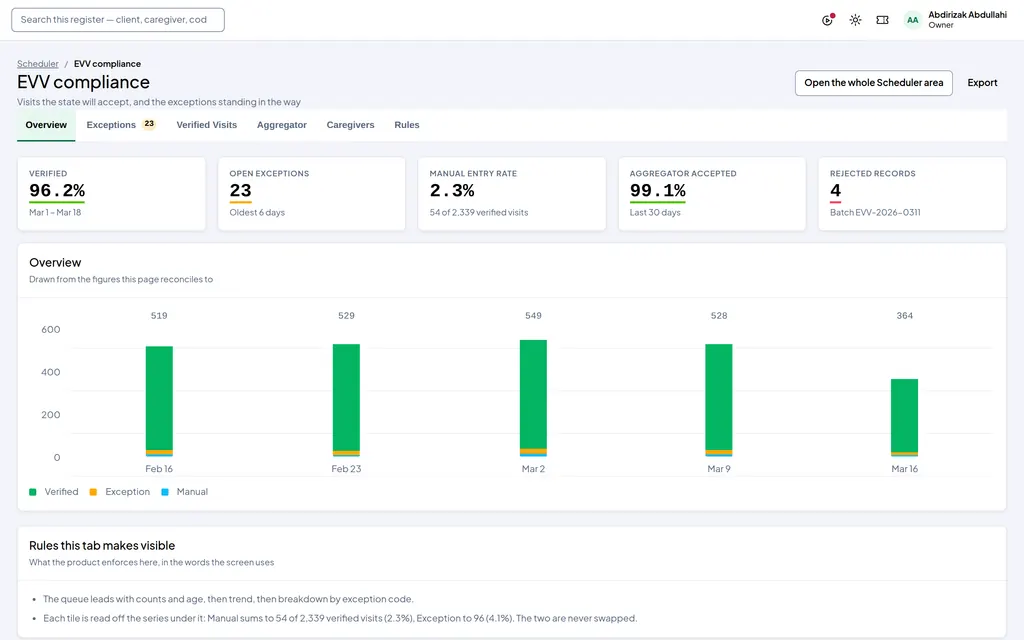
Task: Click the 529 value label above Feb 23
Action: point(346,315)
